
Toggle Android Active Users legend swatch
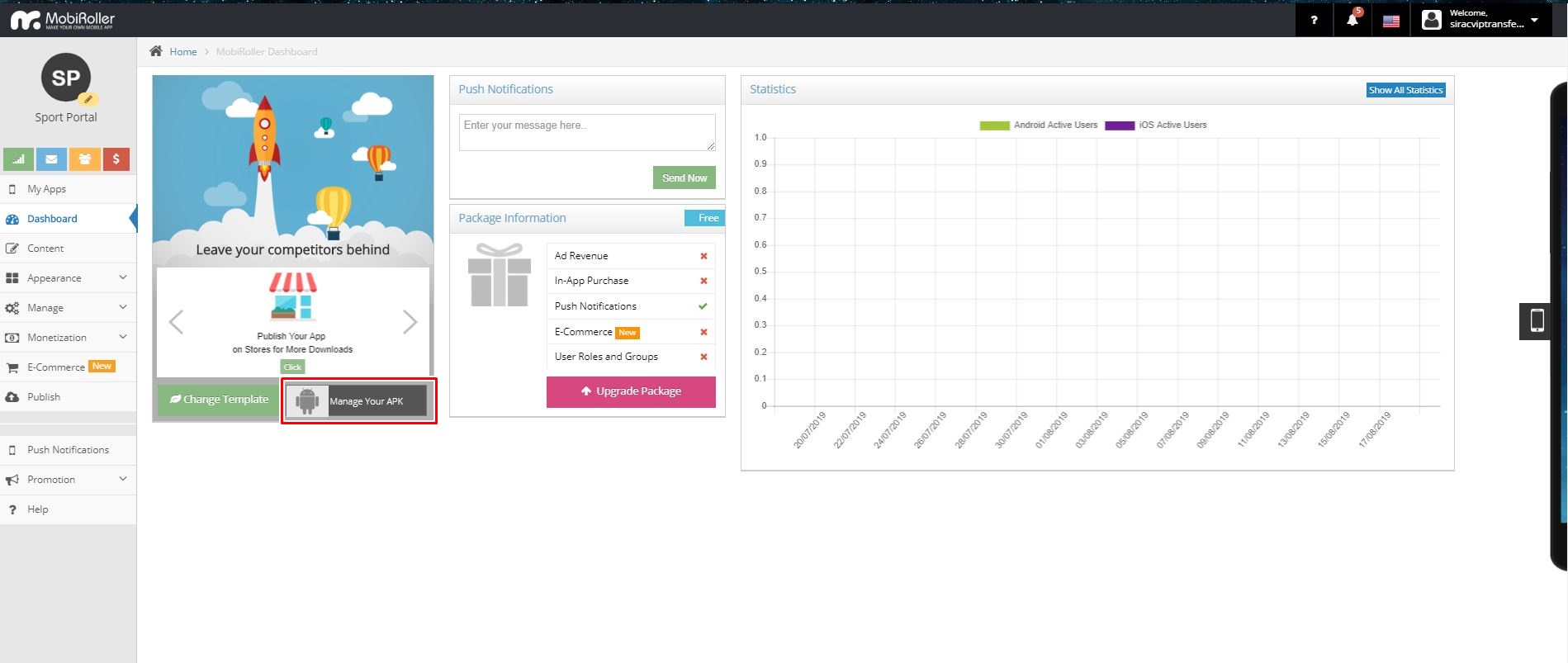pos(994,125)
